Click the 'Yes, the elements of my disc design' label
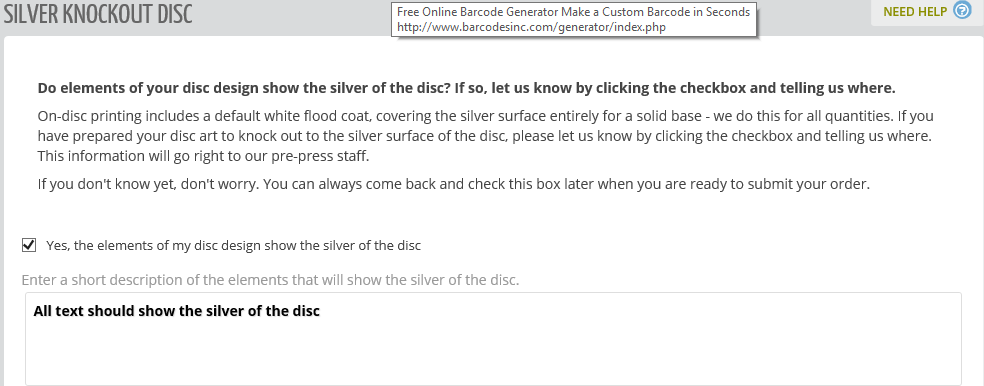The height and width of the screenshot is (386, 984). 233,245
